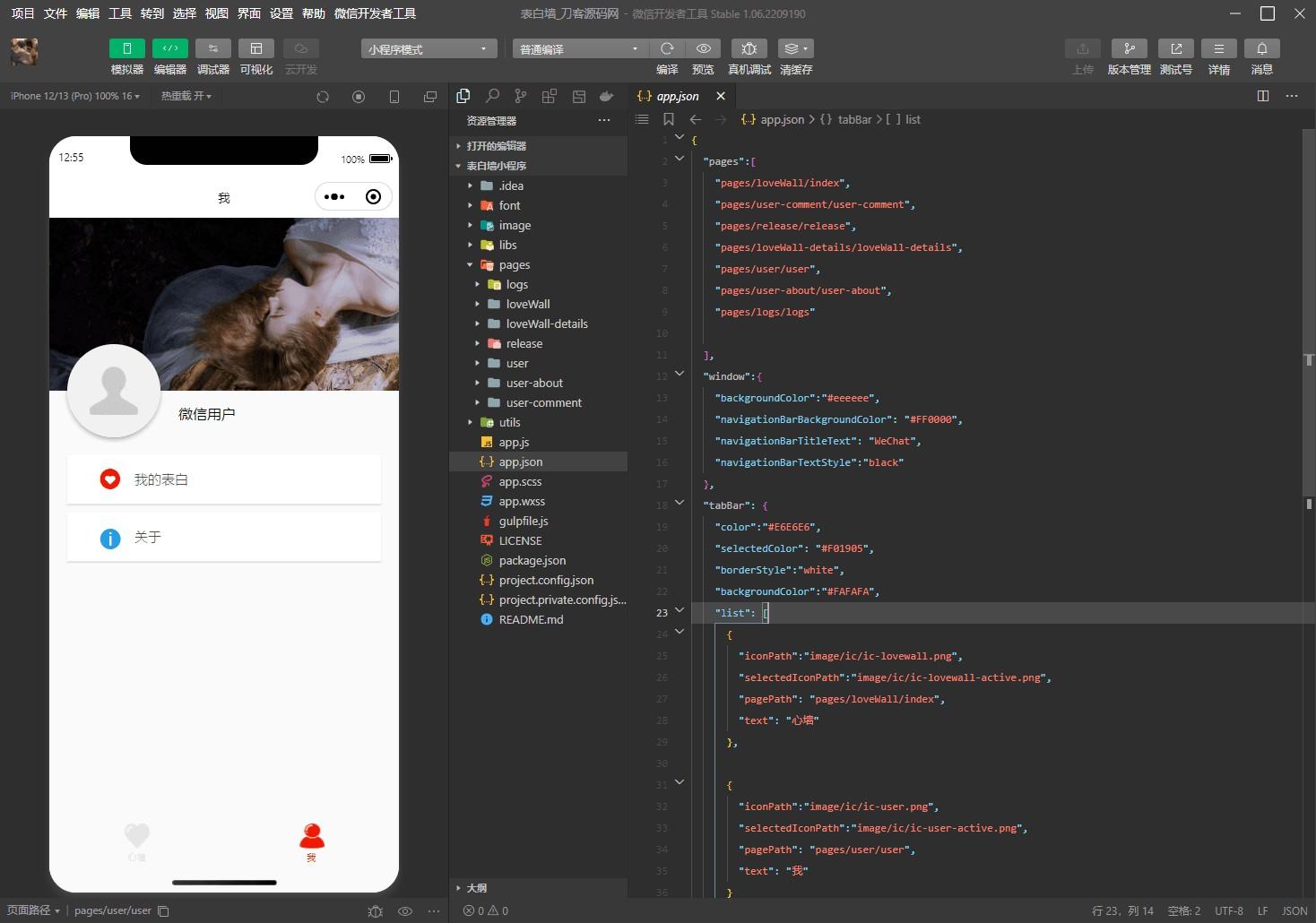Click the 编译 compile refresh icon
Viewport: 1316px width, 923px height.
(667, 48)
